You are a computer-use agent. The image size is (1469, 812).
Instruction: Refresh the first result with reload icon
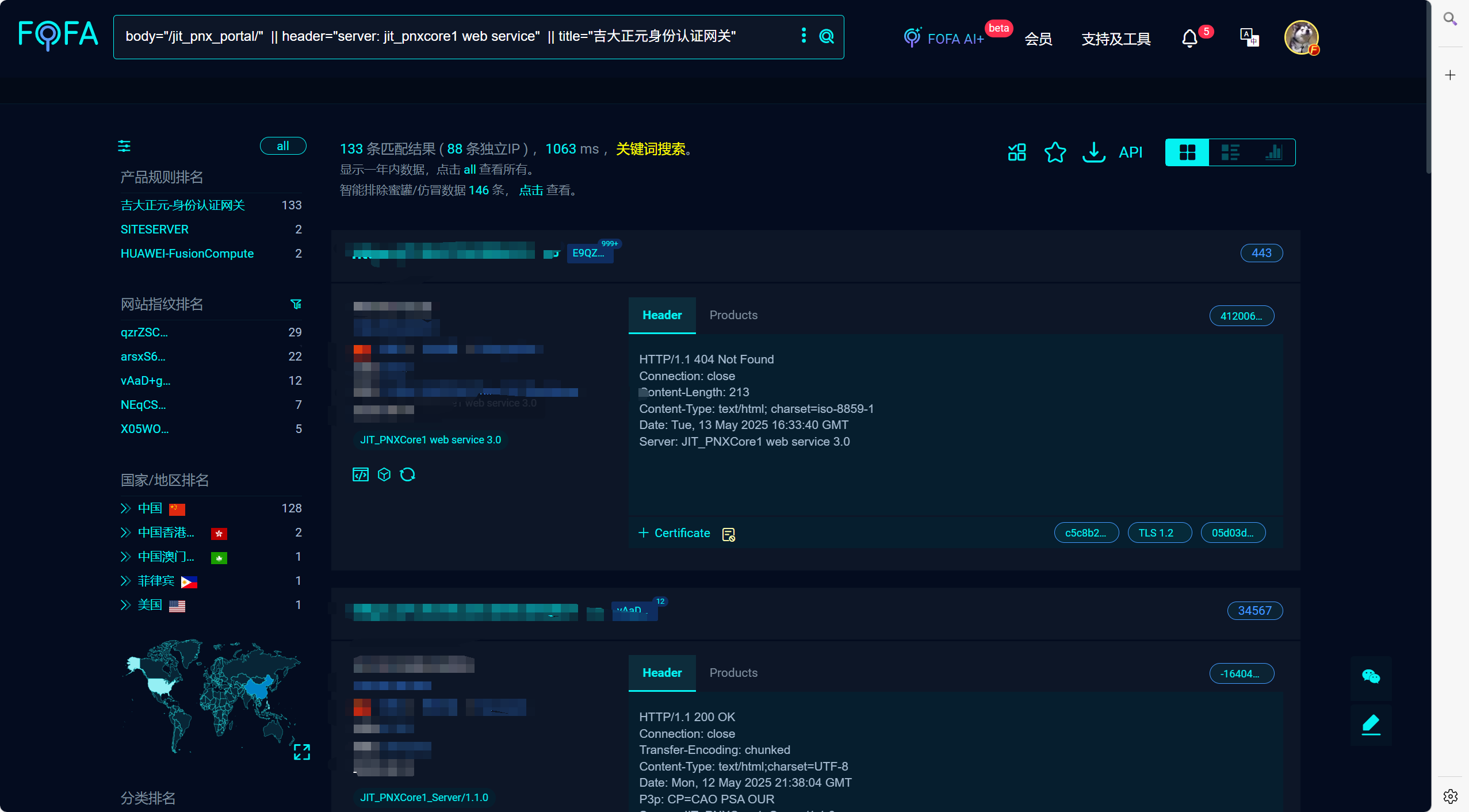(x=408, y=474)
